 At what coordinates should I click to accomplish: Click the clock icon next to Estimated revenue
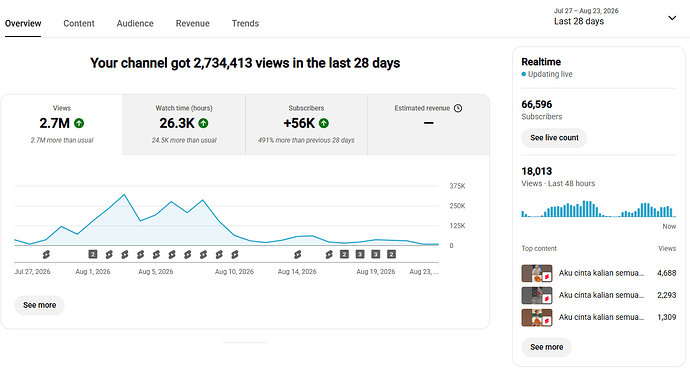coord(458,108)
